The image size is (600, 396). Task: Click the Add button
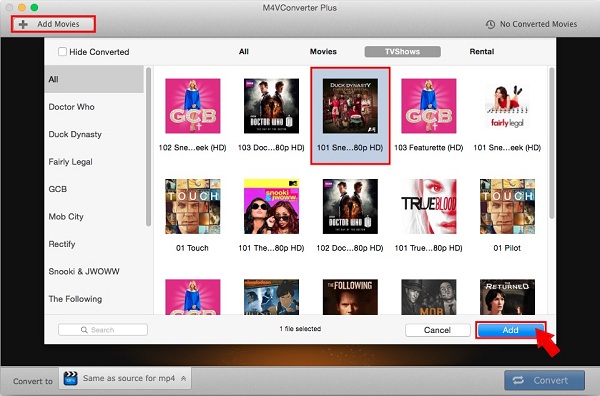coord(510,330)
